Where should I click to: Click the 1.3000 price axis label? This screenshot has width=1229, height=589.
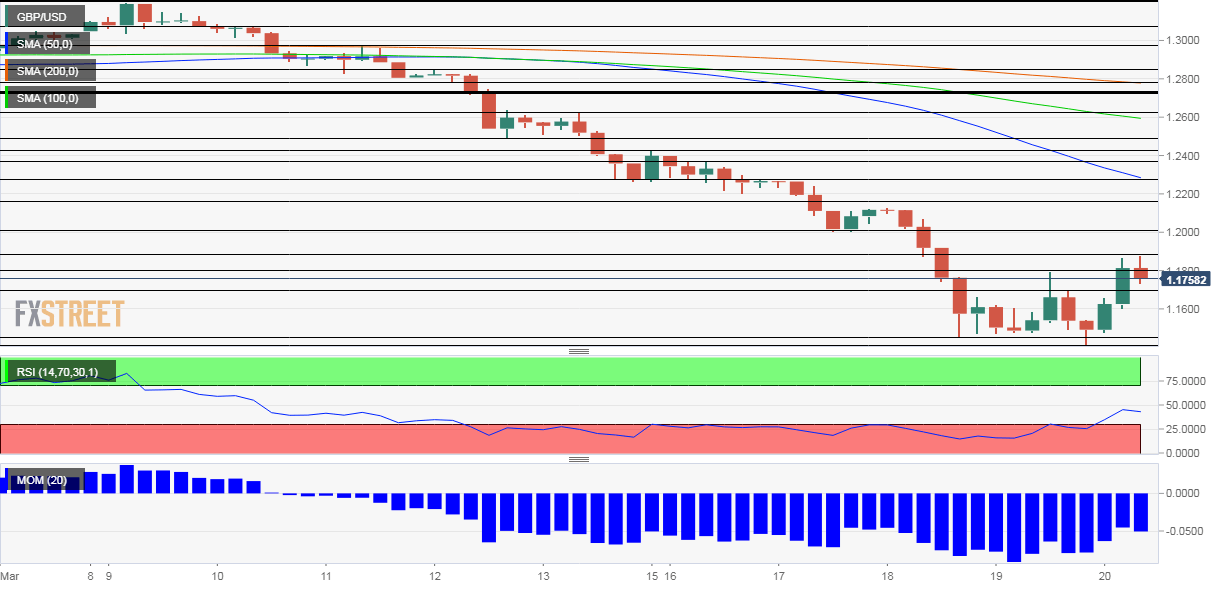[x=1184, y=40]
